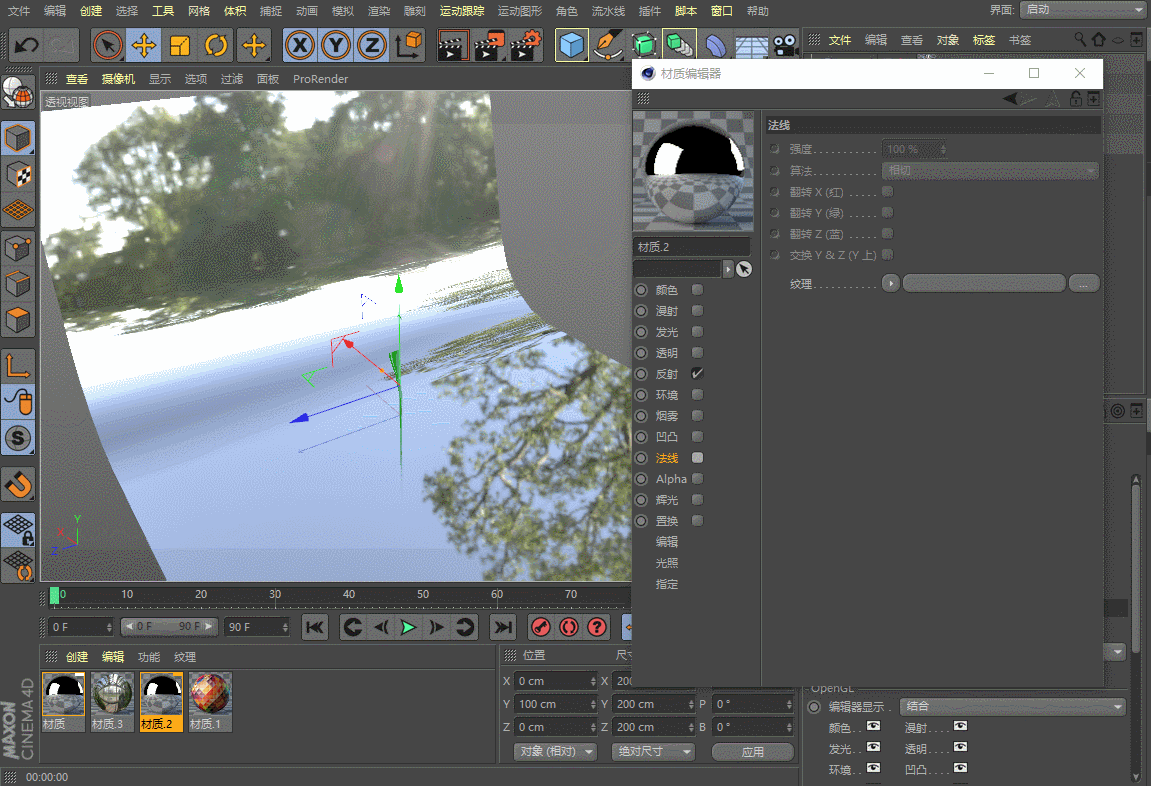Select the Scale tool

[180, 46]
